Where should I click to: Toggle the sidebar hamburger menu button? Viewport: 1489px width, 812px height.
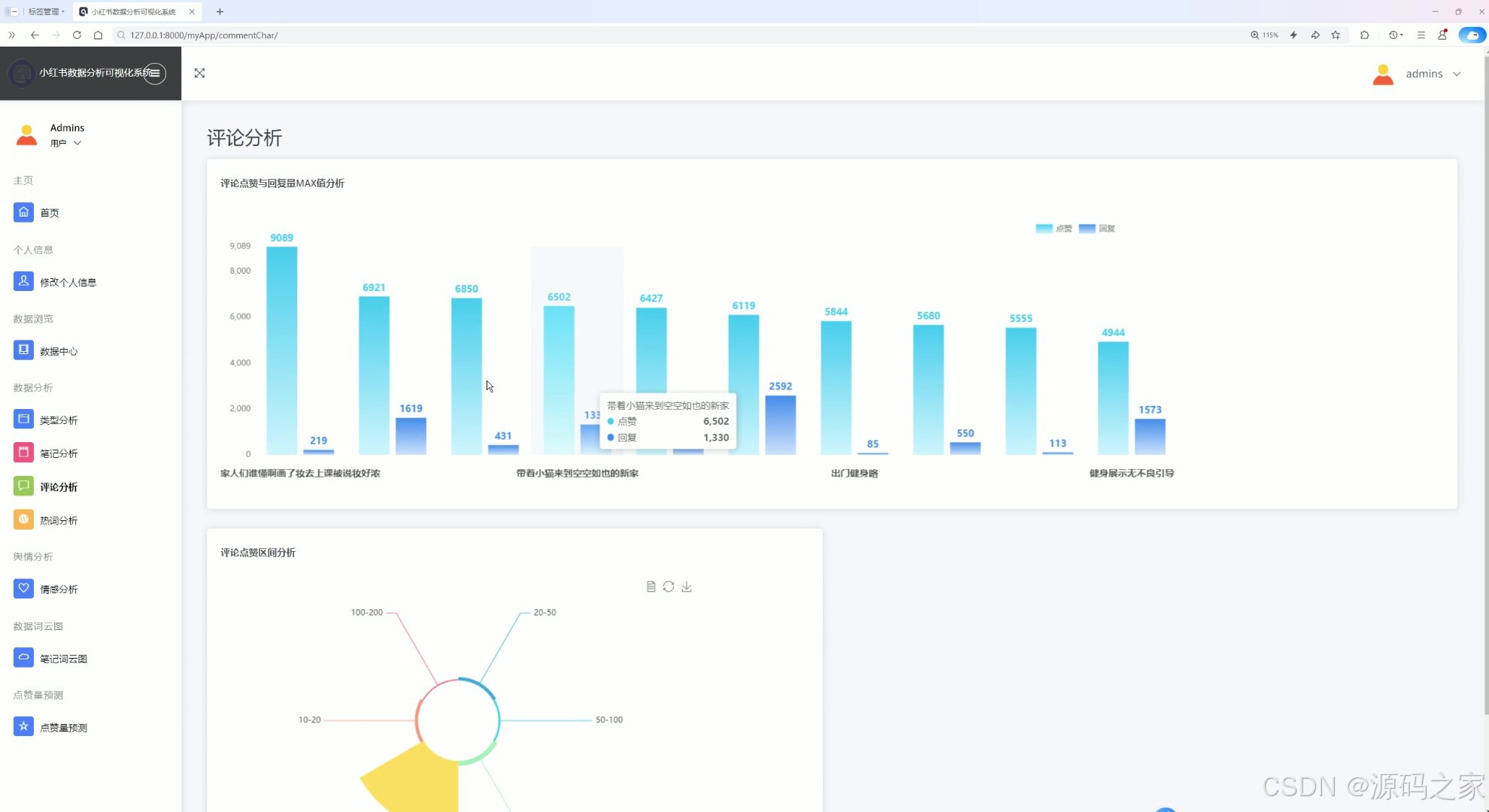click(155, 73)
